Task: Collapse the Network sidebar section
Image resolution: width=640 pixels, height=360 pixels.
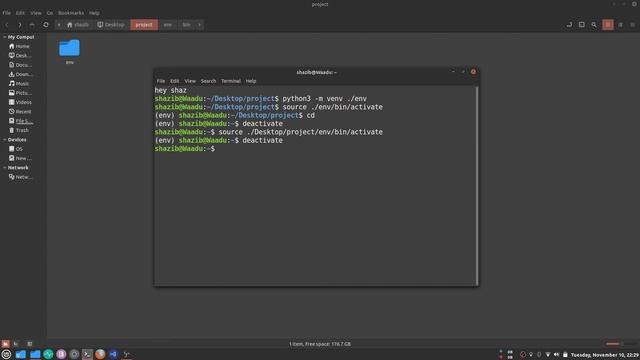Action: tap(4, 168)
